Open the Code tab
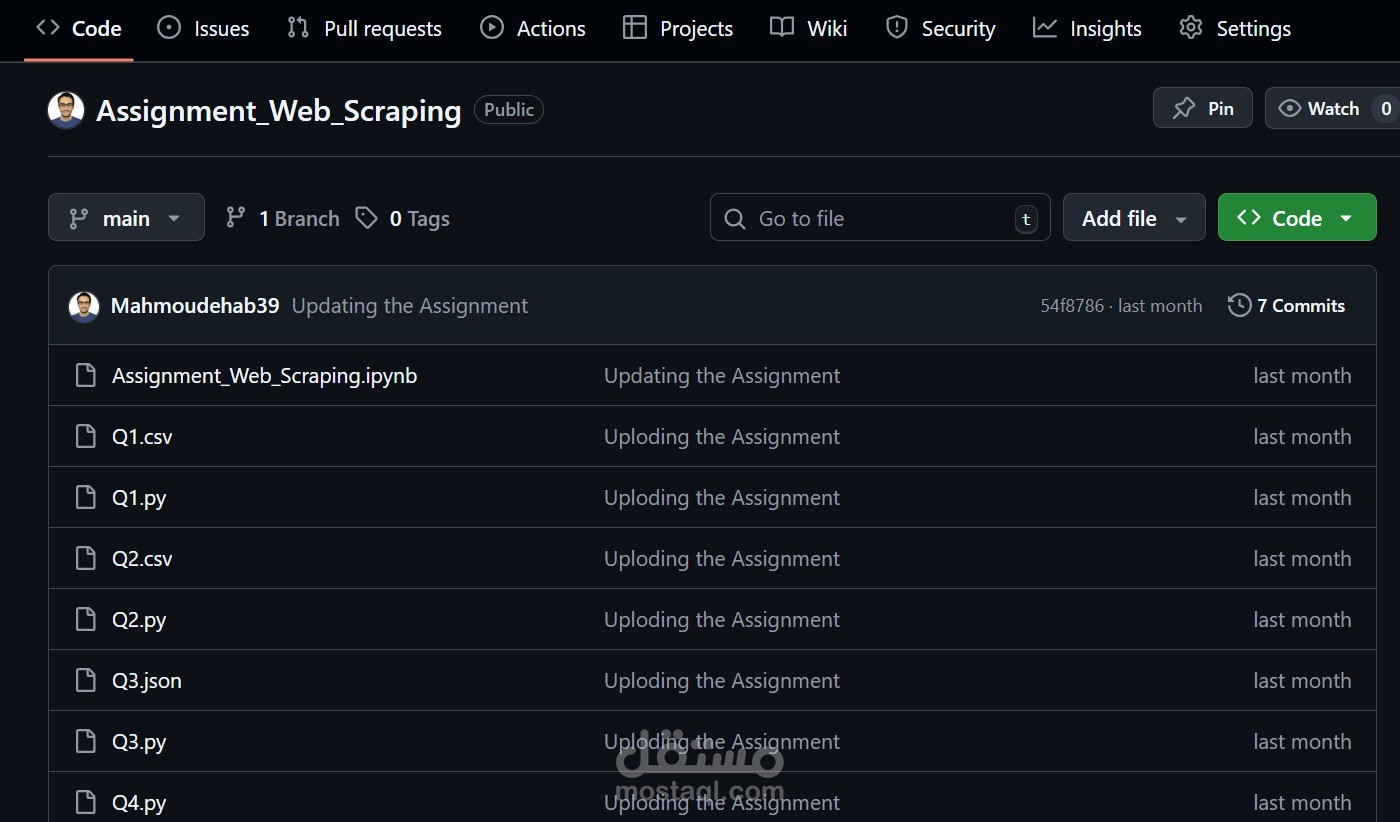The width and height of the screenshot is (1400, 822). 78,29
